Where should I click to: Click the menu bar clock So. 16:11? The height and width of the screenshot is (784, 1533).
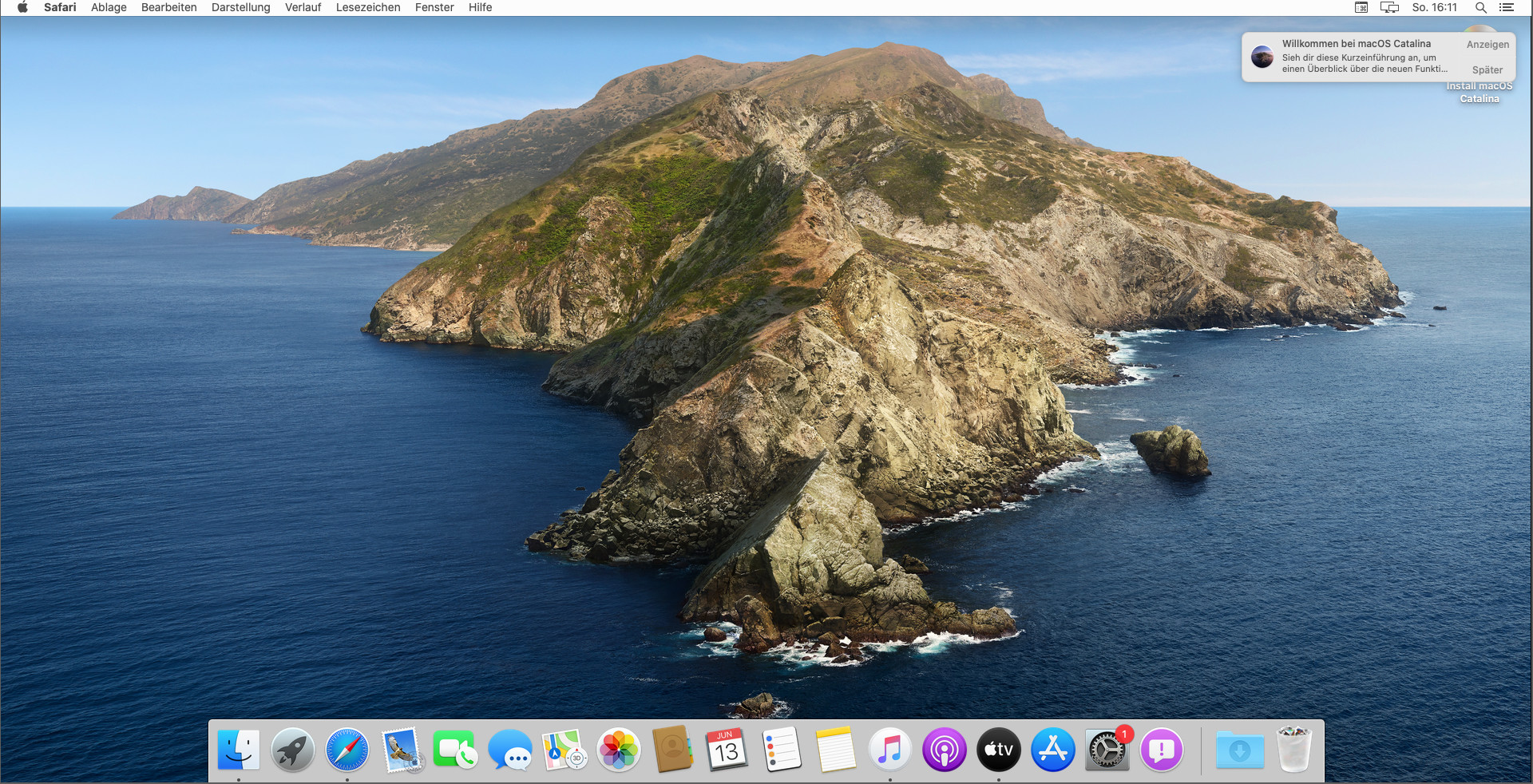point(1435,7)
